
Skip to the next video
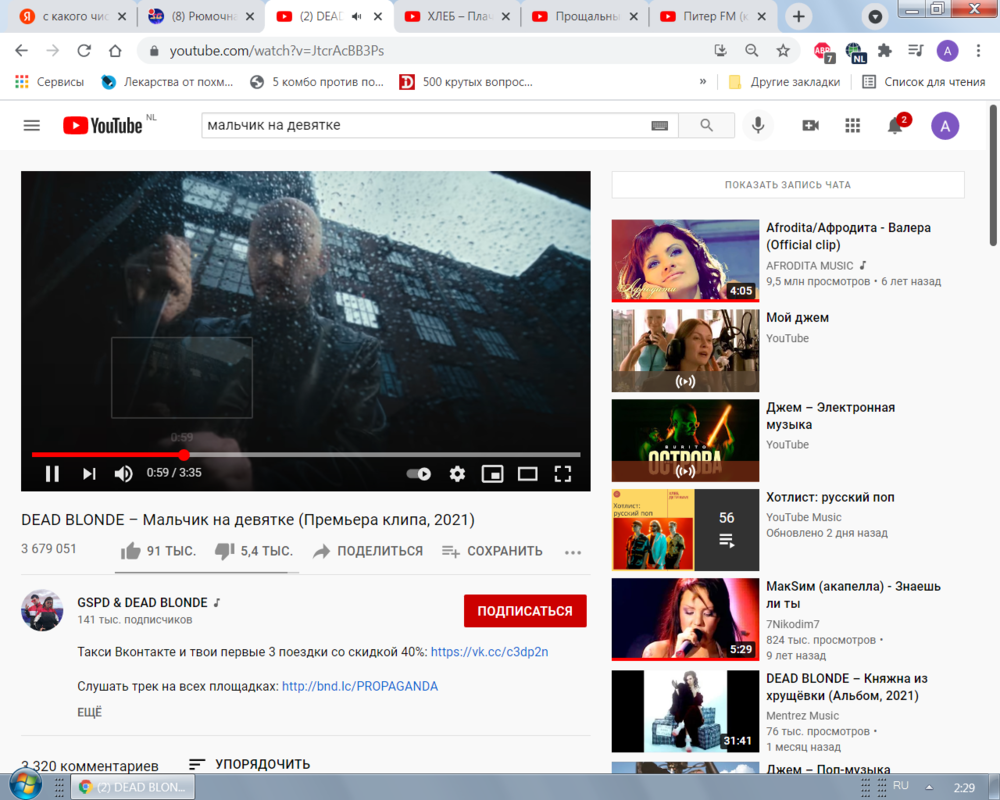[89, 473]
